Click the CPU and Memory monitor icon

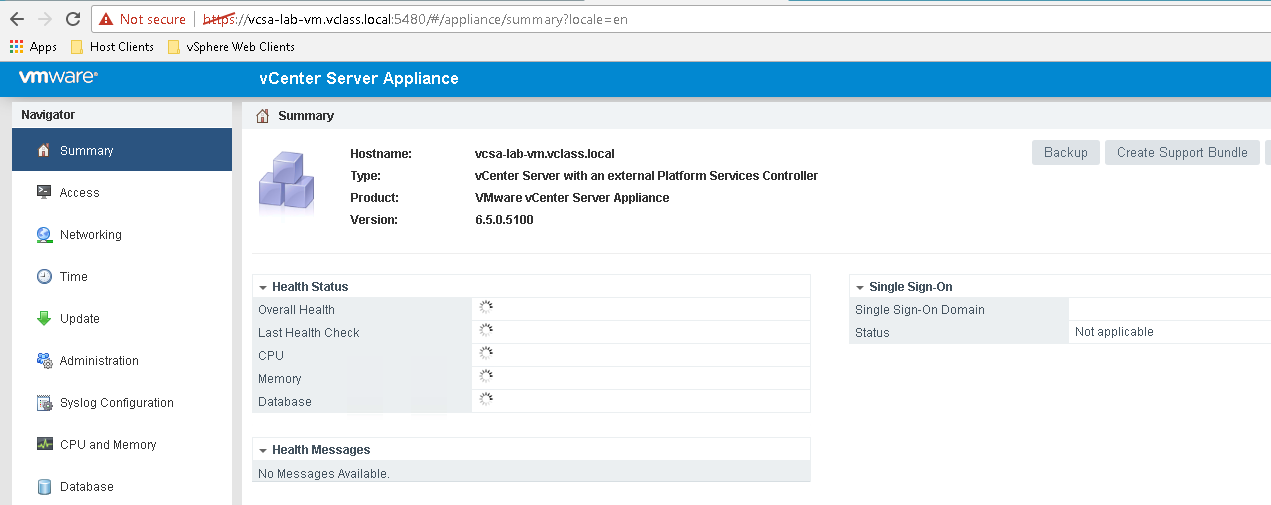point(44,445)
